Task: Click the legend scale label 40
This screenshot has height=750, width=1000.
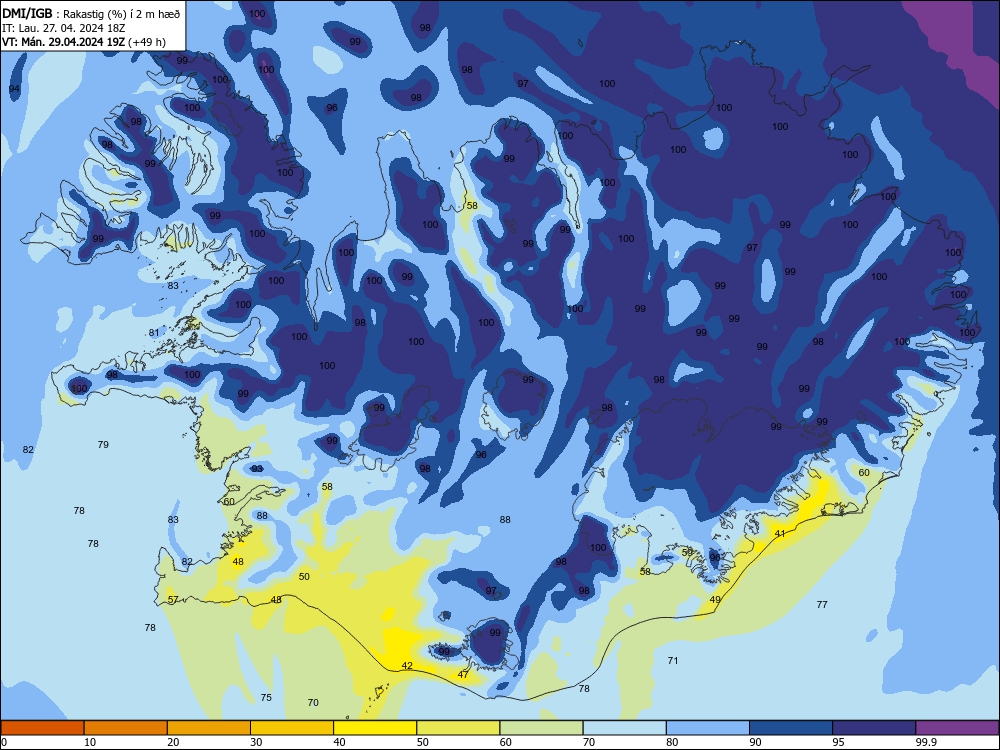Action: 339,742
